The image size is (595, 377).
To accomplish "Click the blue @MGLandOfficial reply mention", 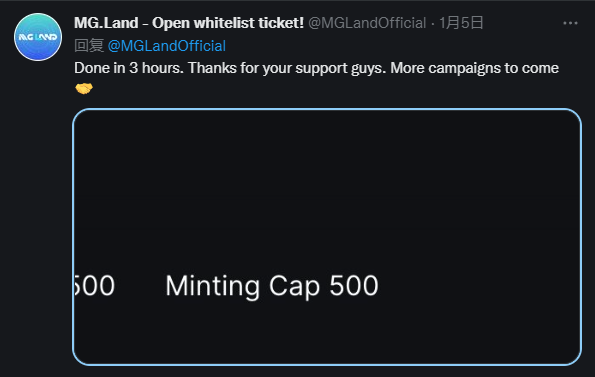I will pyautogui.click(x=167, y=46).
